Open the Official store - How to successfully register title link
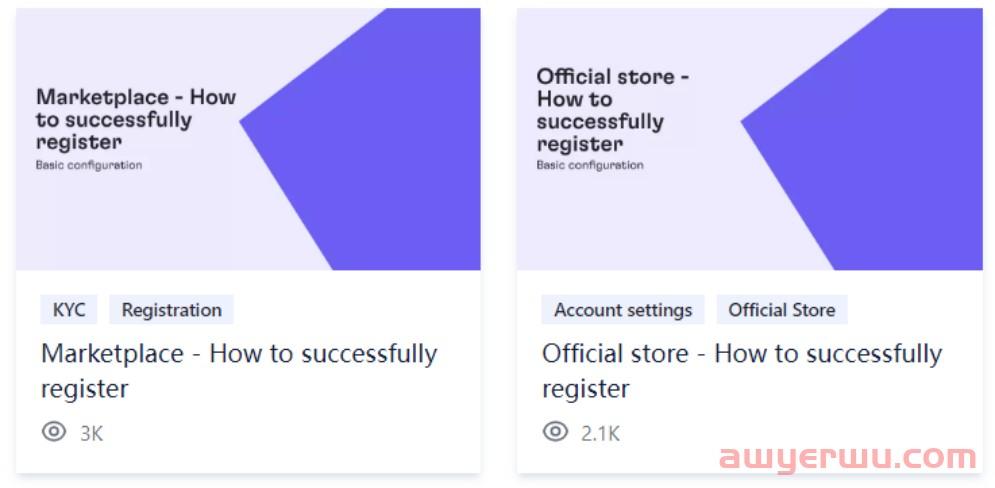The width and height of the screenshot is (995, 488). (742, 371)
